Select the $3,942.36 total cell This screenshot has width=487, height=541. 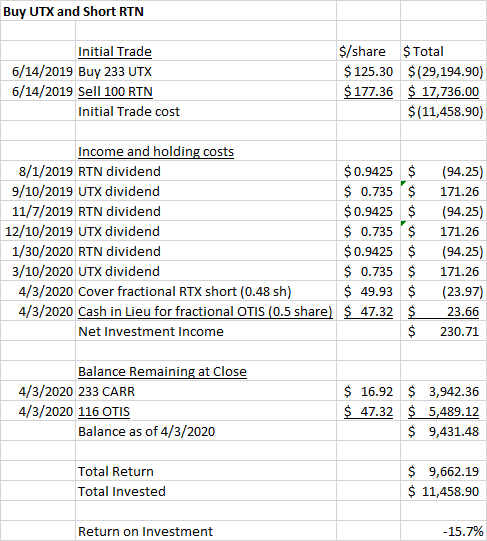coord(444,392)
